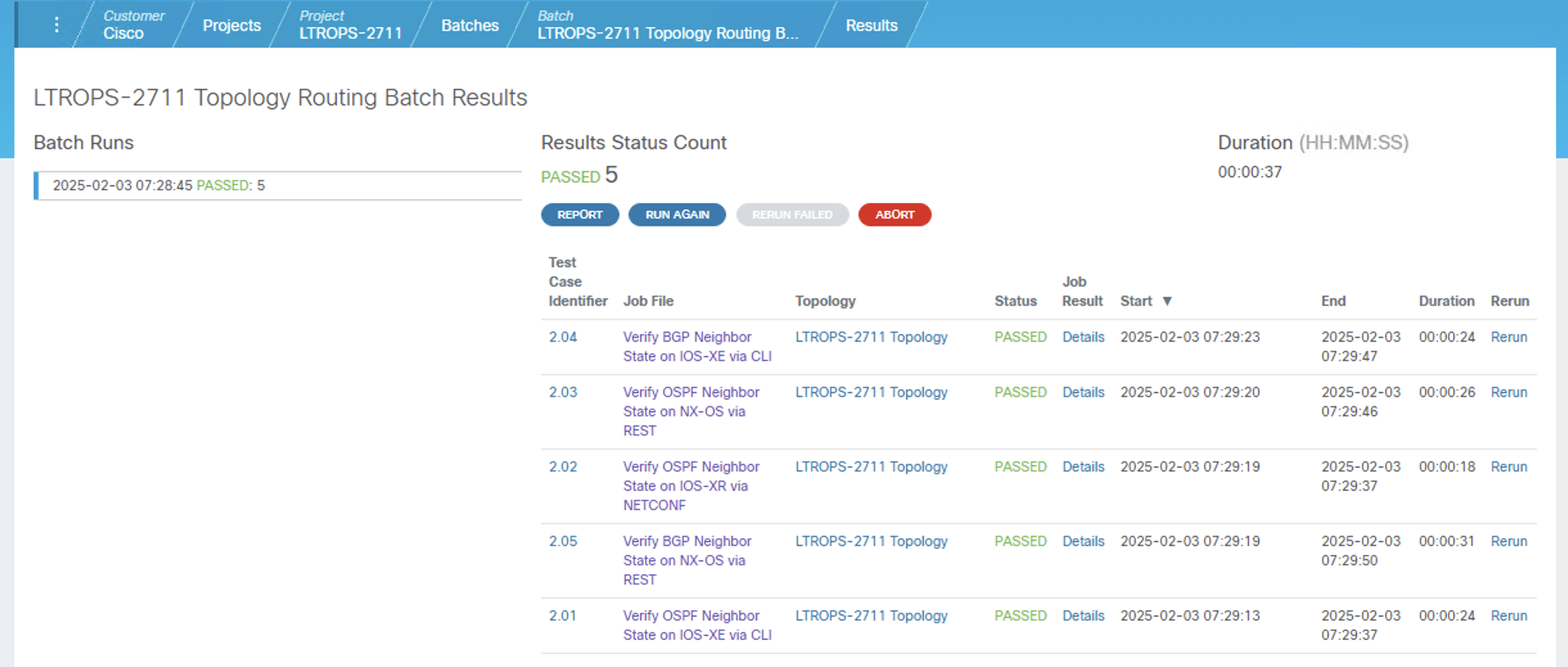Open Verify OSPF Neighbor State on IOS-XR job
The image size is (1568, 667).
pos(691,485)
